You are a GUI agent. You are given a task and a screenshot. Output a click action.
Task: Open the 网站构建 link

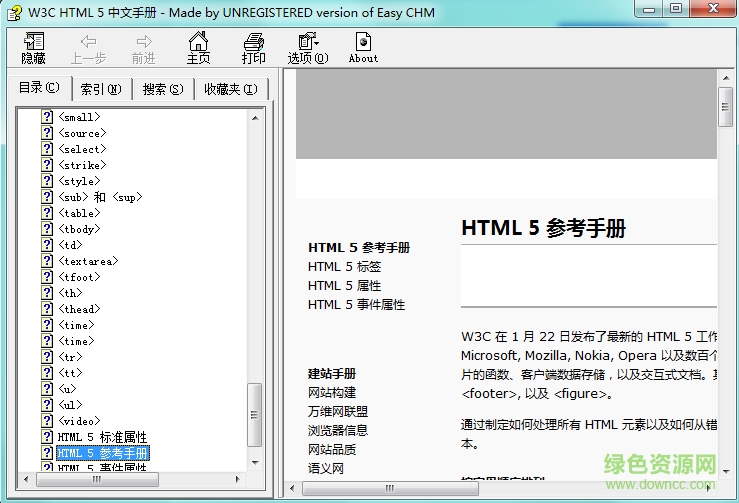coord(332,392)
